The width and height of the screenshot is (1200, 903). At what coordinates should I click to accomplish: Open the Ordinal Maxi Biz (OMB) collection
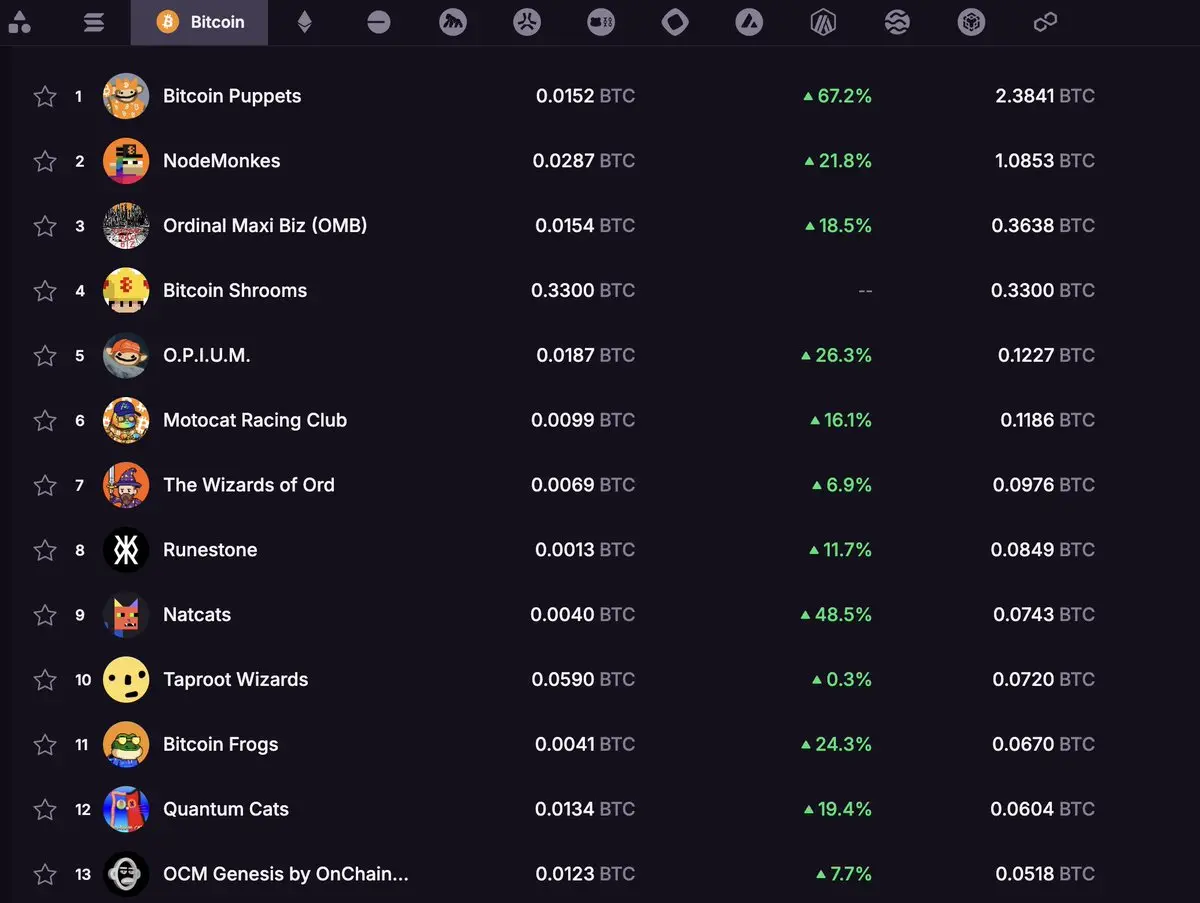point(265,226)
